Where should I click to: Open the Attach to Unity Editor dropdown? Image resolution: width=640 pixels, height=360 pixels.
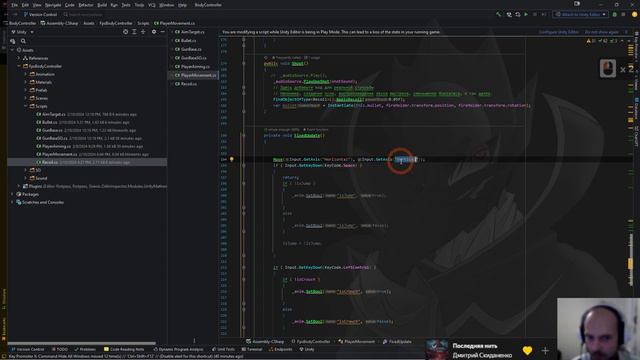point(580,14)
